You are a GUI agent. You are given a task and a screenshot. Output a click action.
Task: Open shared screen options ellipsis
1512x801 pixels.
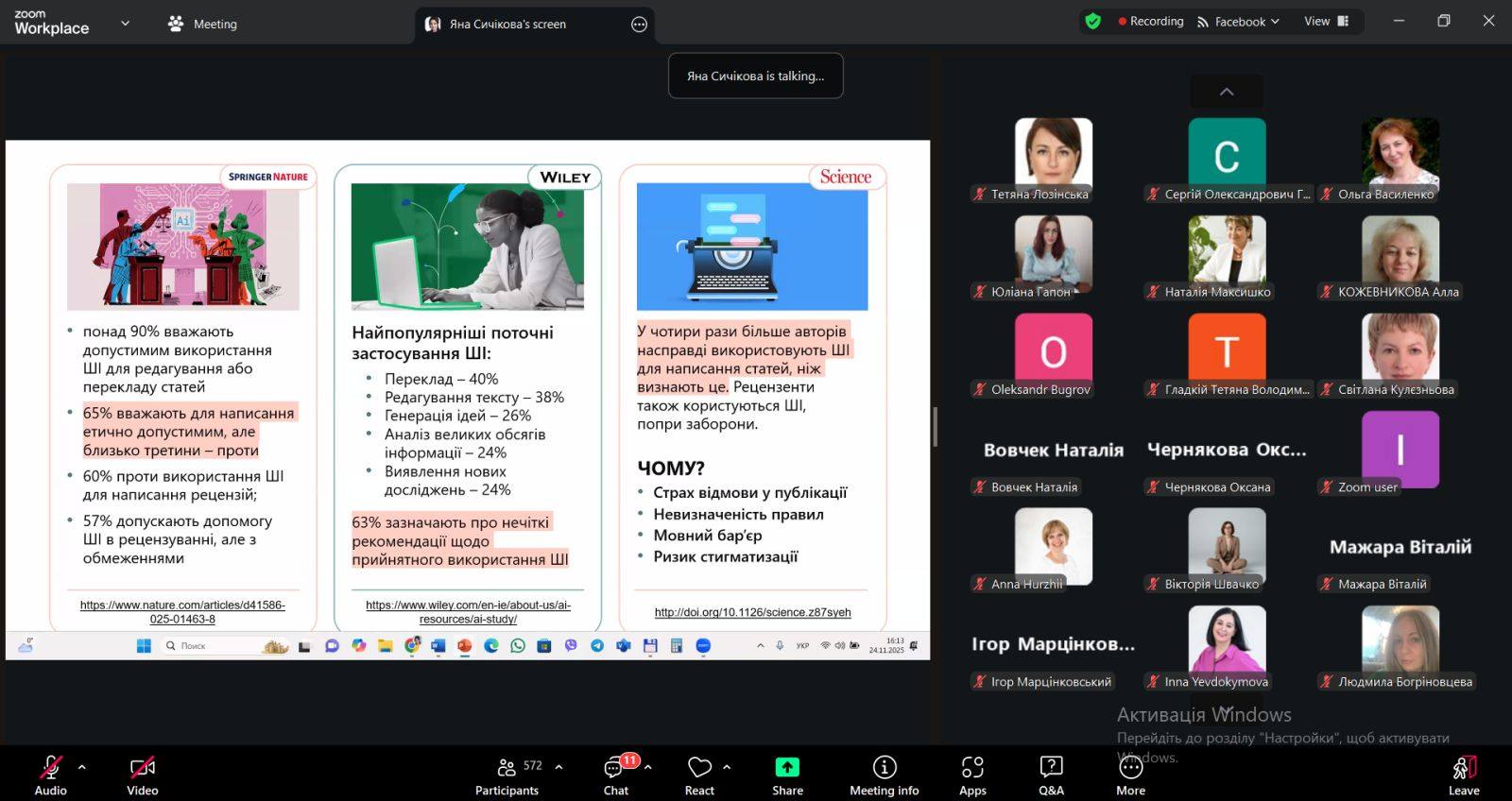tap(639, 25)
